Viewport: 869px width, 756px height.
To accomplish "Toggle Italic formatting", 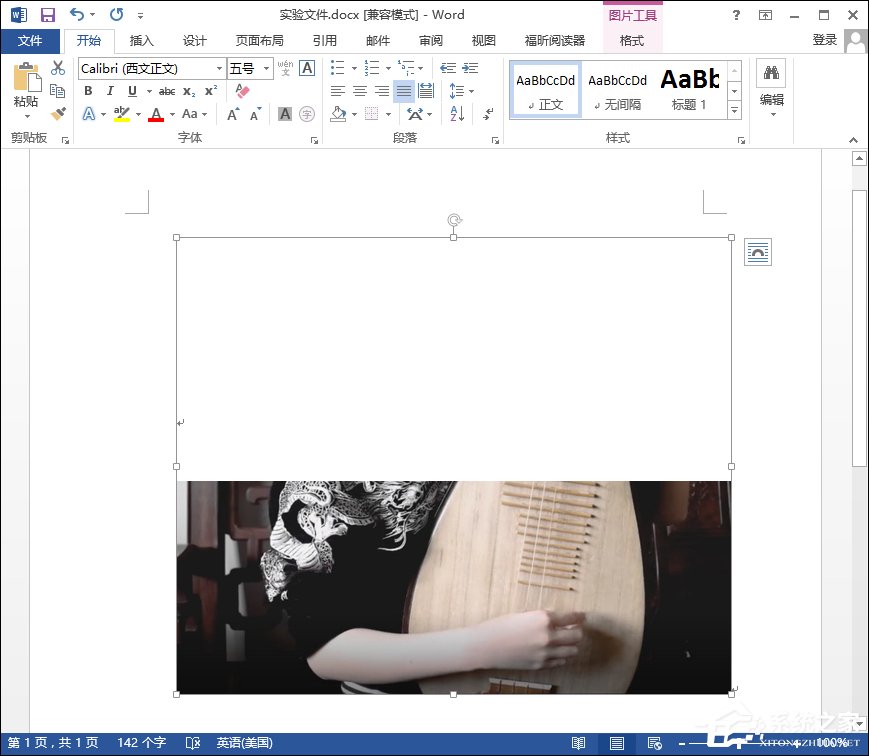I will coord(110,91).
